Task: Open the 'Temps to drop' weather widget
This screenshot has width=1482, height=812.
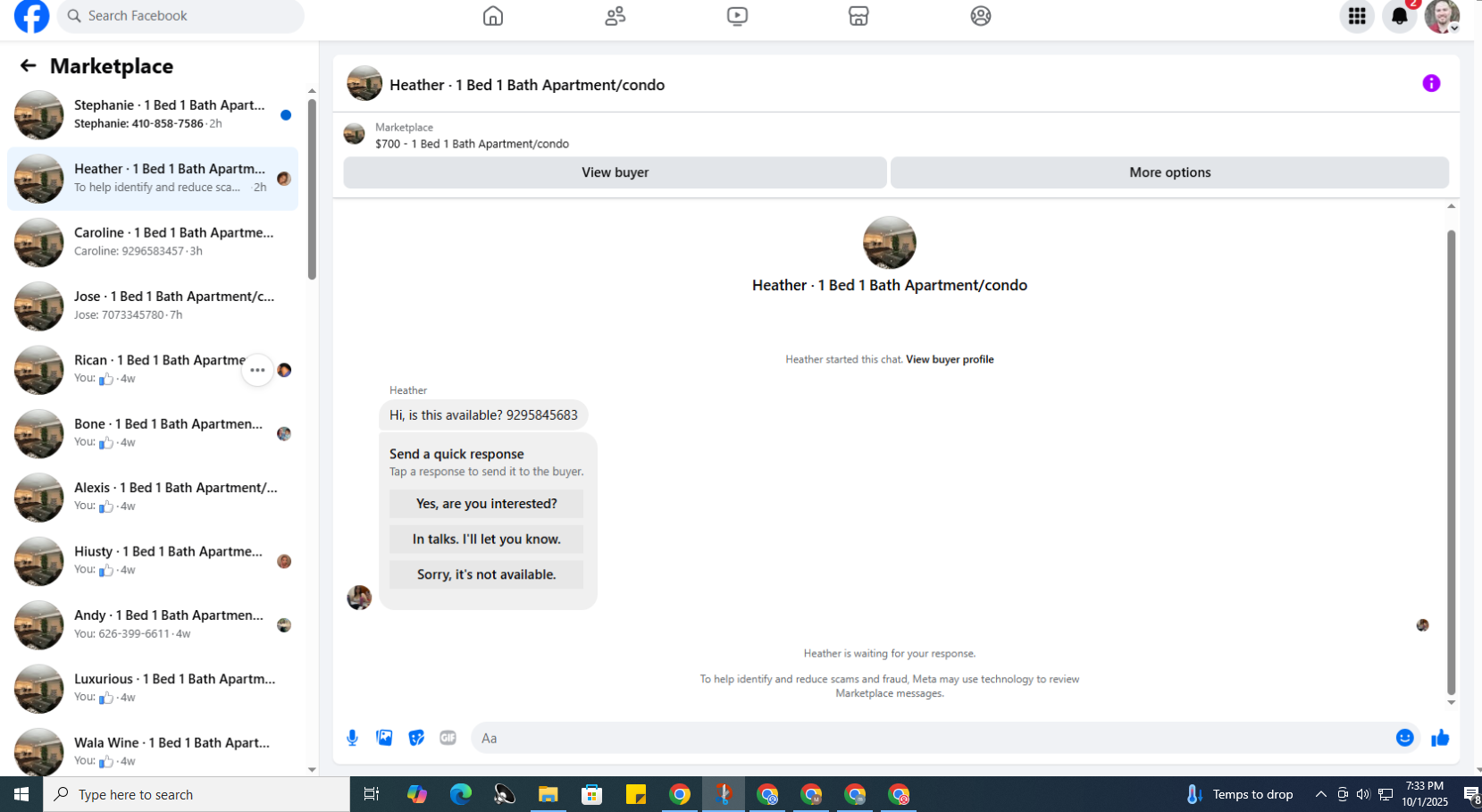Action: [x=1240, y=794]
